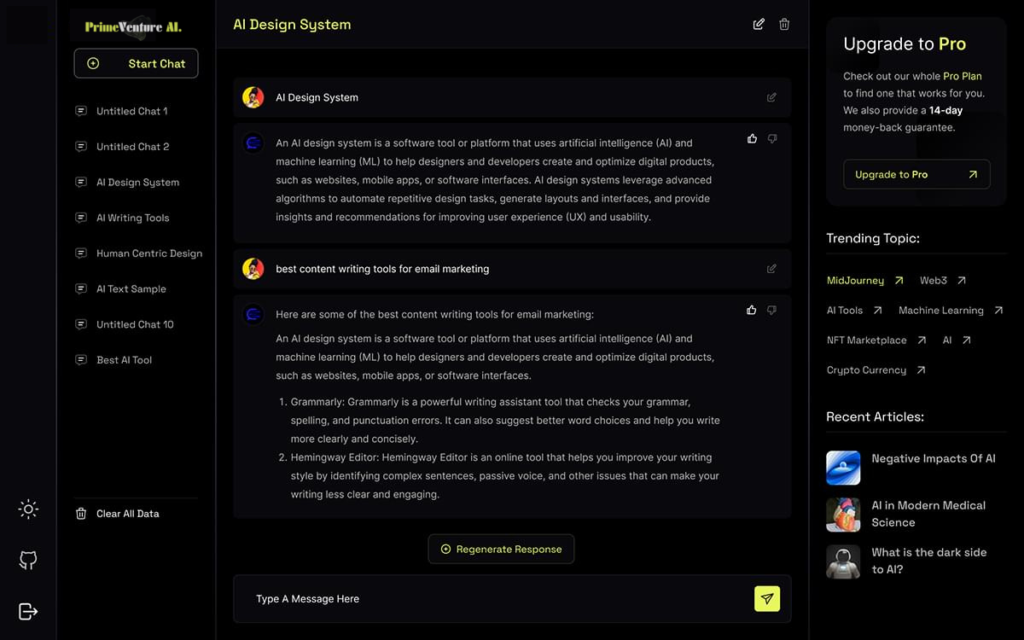Click the logout icon in sidebar
The image size is (1024, 640).
coord(28,611)
